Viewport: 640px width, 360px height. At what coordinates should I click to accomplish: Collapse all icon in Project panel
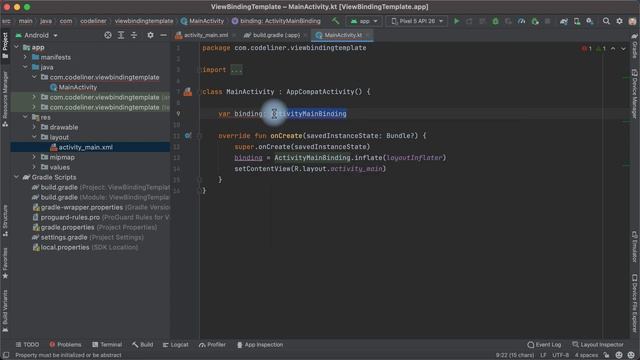pos(134,36)
